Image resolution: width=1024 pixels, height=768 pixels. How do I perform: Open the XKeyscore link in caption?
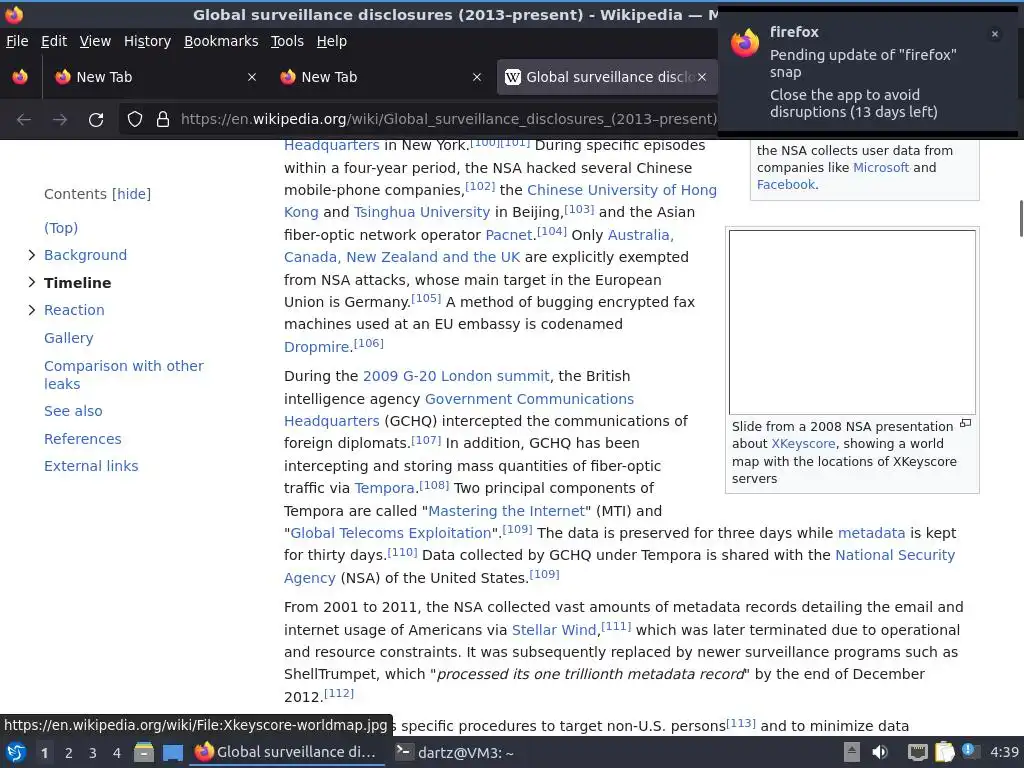tap(803, 444)
